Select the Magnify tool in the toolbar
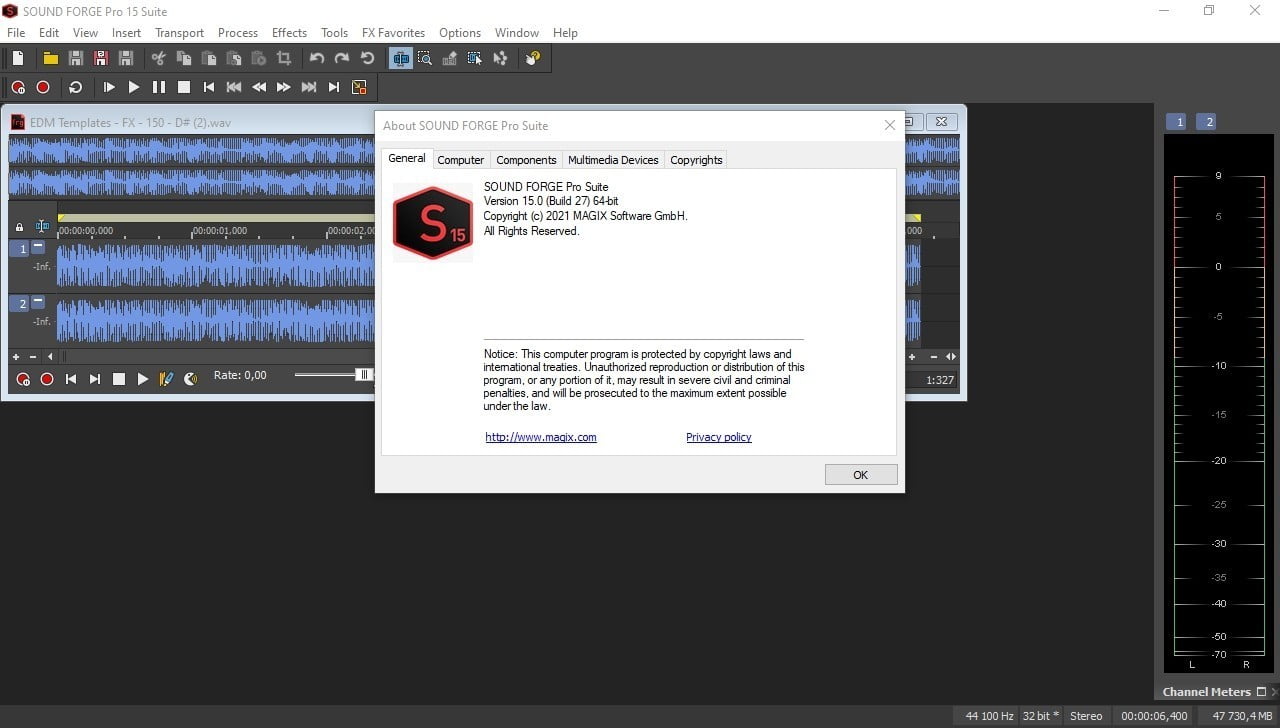 click(425, 59)
